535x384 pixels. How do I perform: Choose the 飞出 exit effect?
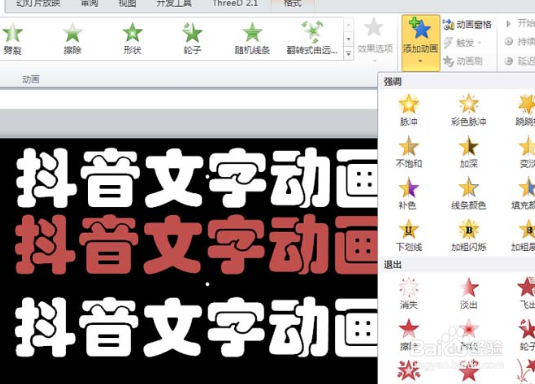click(x=527, y=294)
